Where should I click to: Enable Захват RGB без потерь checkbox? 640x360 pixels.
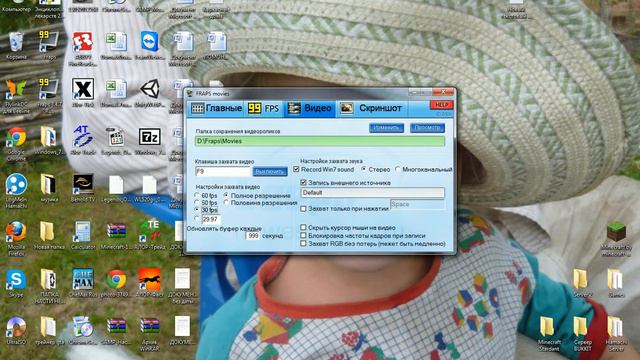click(x=303, y=244)
